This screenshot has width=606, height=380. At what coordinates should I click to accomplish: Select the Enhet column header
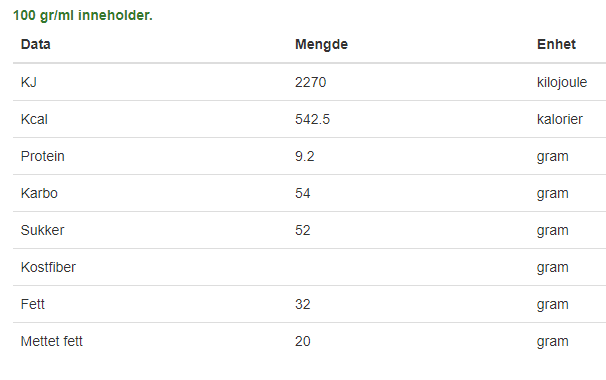point(556,44)
